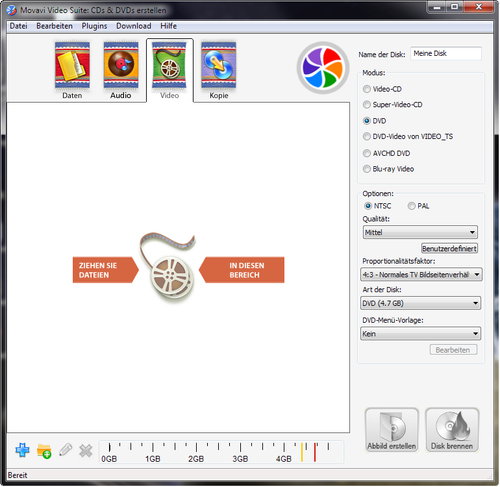Open the Download menu
The height and width of the screenshot is (487, 500).
pyautogui.click(x=134, y=26)
